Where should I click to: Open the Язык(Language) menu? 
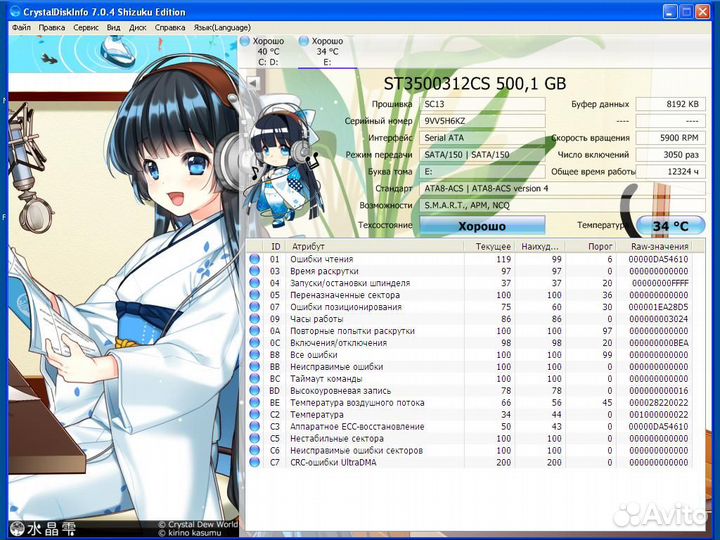point(222,28)
